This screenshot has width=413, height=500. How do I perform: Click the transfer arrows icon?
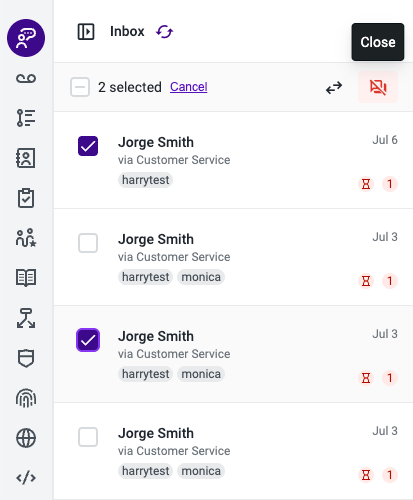(x=334, y=87)
